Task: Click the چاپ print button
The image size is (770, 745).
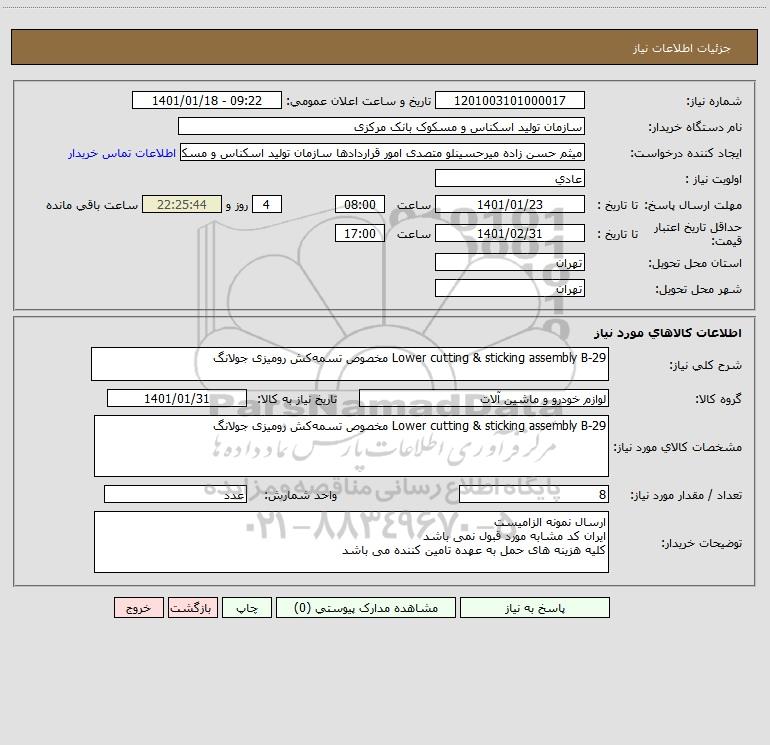Action: coord(247,607)
